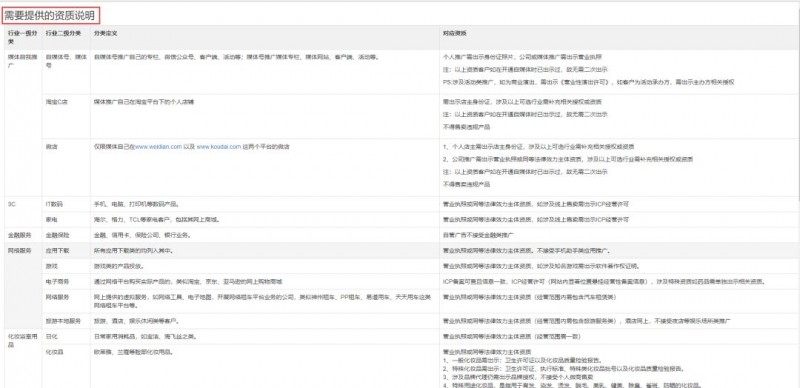Click the "IT数码" sub-category cell
Screen dimensions: 800x388
tap(66, 204)
